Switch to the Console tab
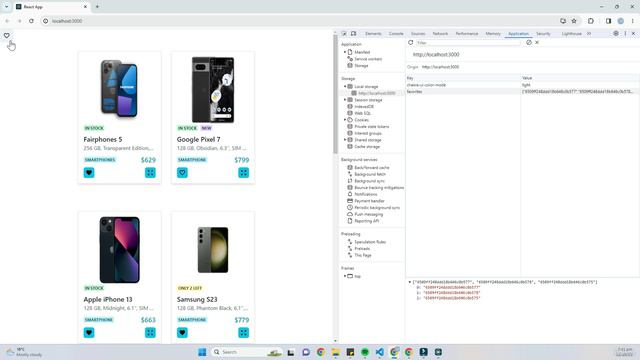The width and height of the screenshot is (640, 360). tap(396, 33)
